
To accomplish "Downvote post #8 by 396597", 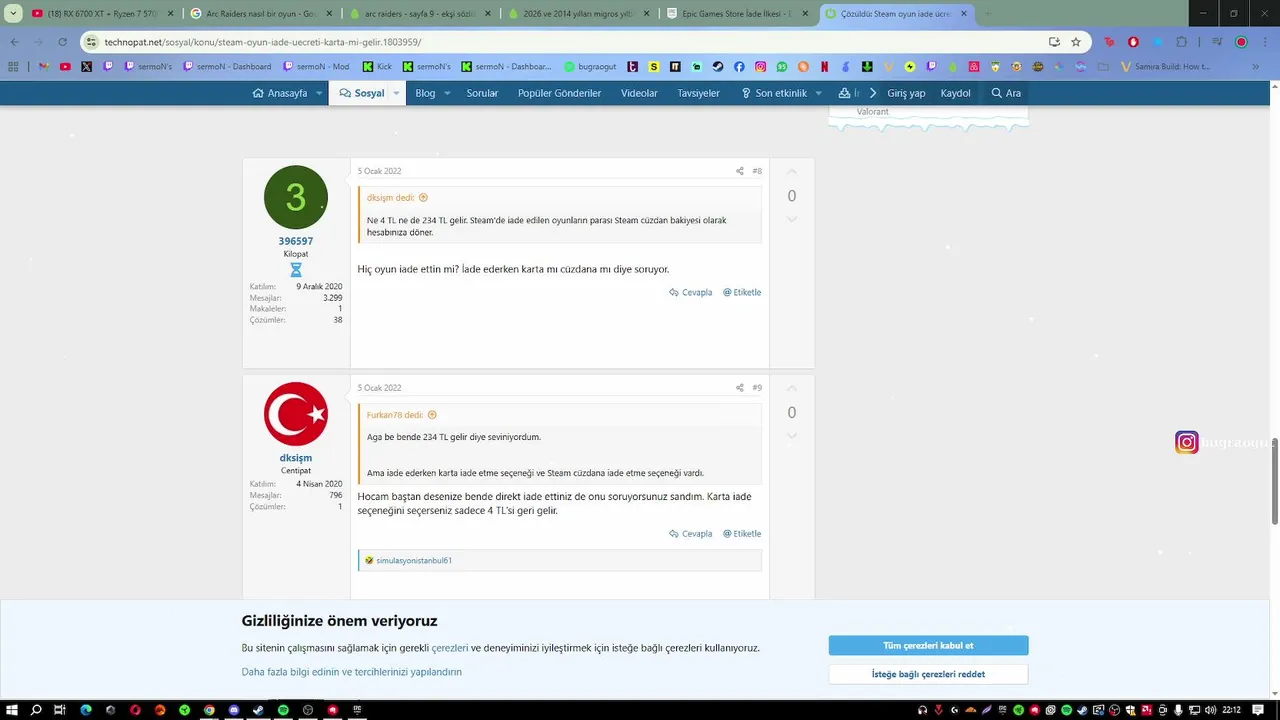I will click(792, 219).
